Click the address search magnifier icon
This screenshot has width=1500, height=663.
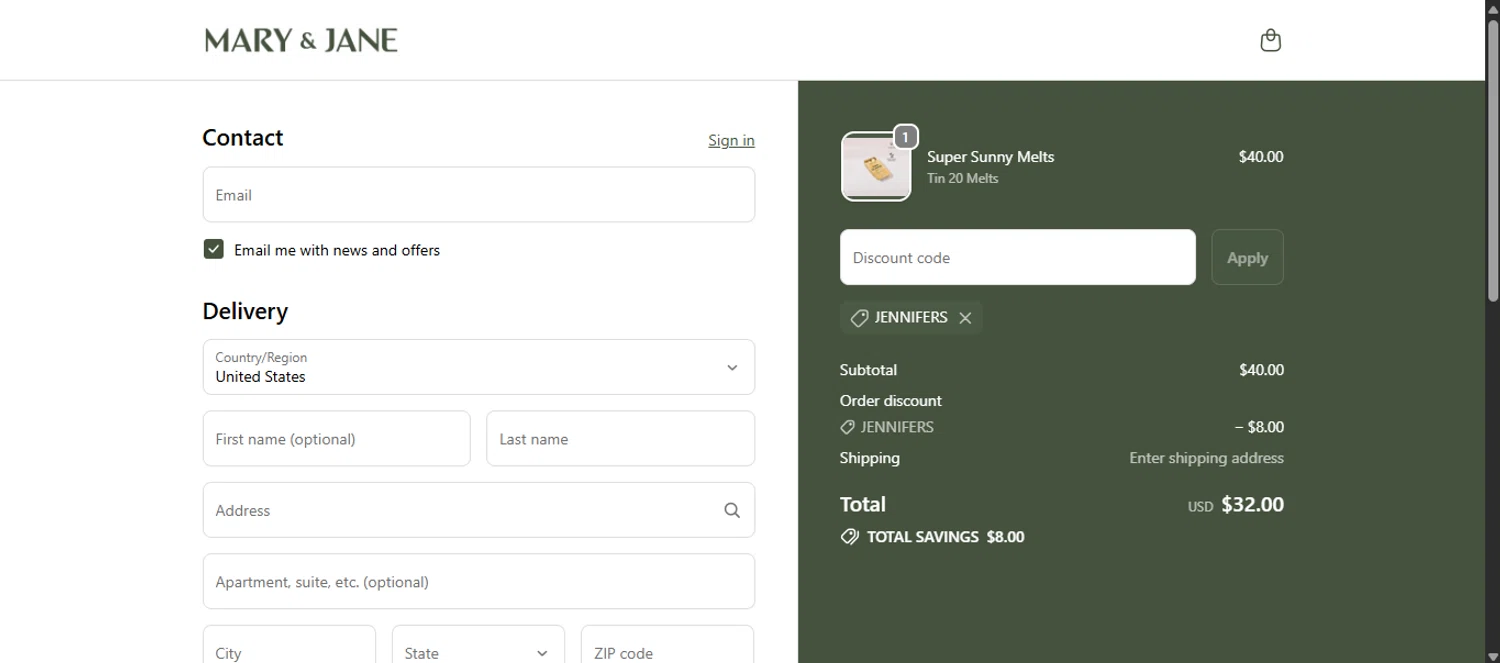(x=732, y=510)
